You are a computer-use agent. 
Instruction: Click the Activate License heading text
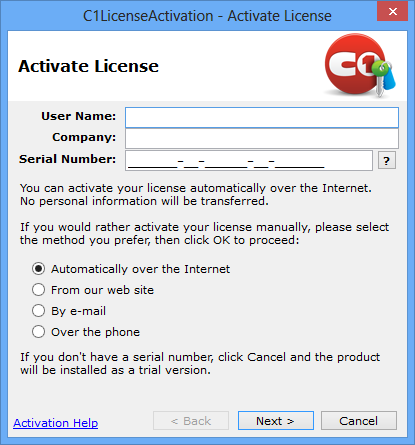[x=88, y=66]
